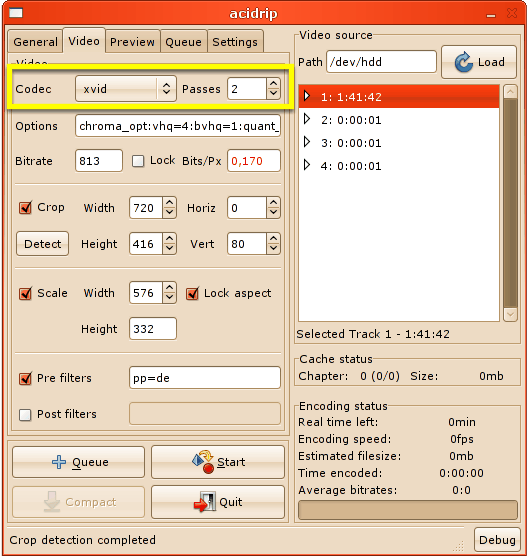Screen dimensions: 527x556
Task: Increase the Horiz offset value
Action: pos(273,203)
